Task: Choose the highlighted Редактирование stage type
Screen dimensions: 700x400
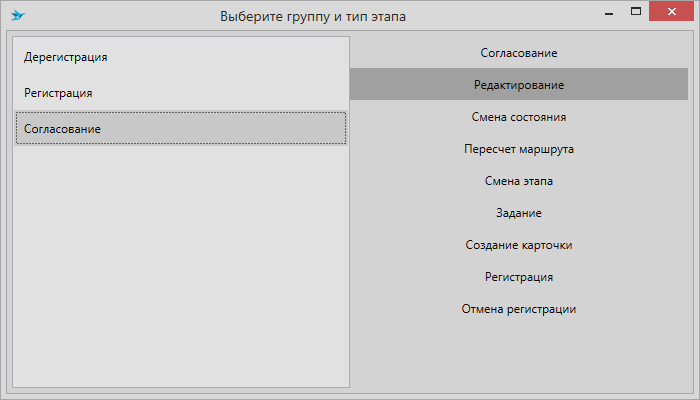Action: (519, 84)
